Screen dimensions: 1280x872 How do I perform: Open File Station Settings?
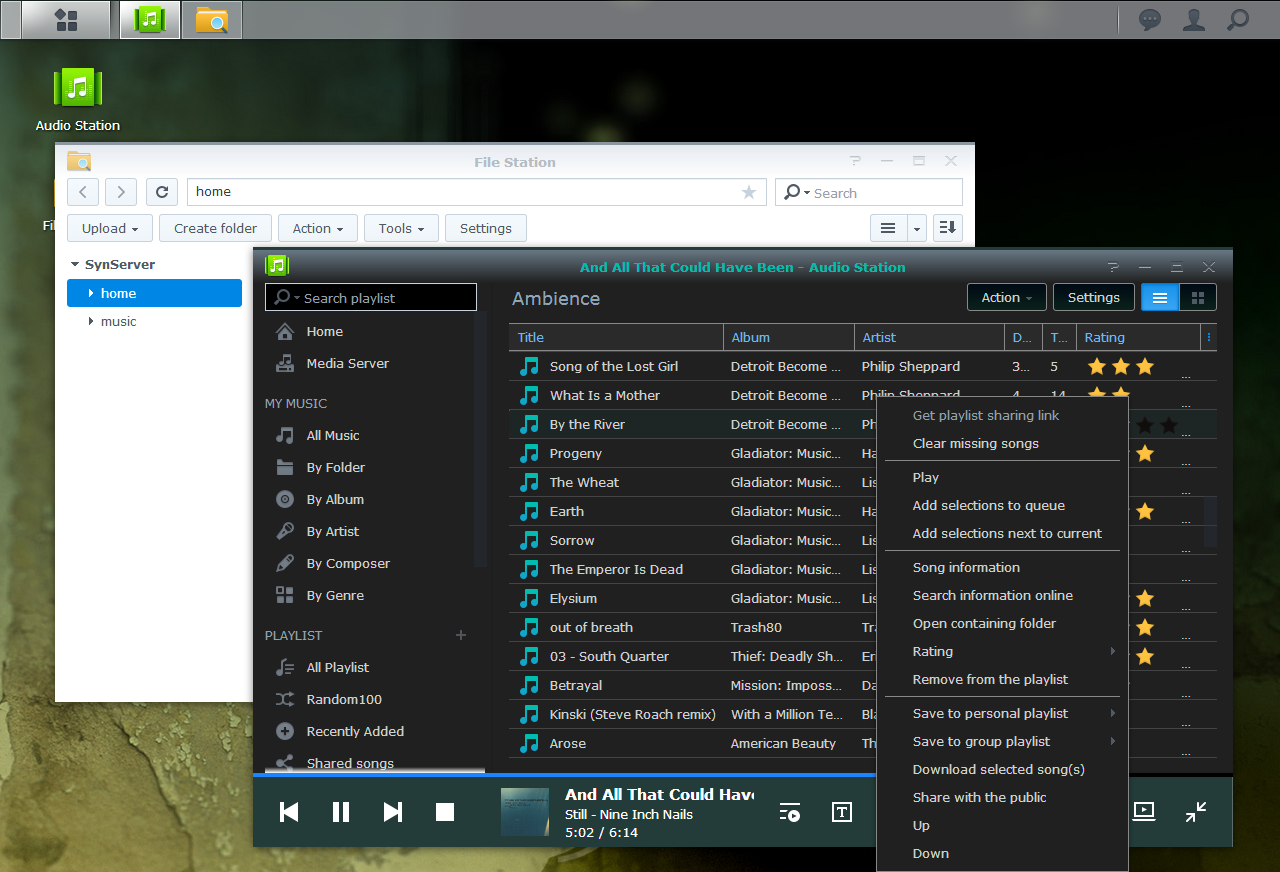click(486, 228)
